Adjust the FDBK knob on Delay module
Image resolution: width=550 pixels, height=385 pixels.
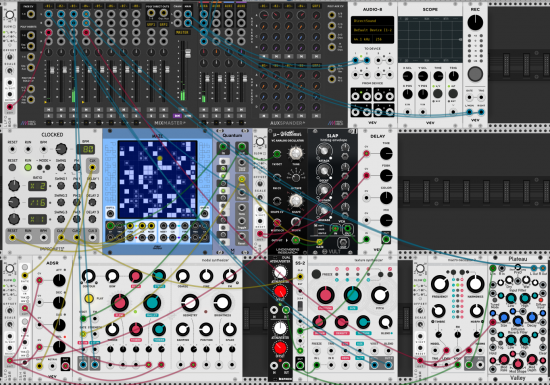pos(386,176)
